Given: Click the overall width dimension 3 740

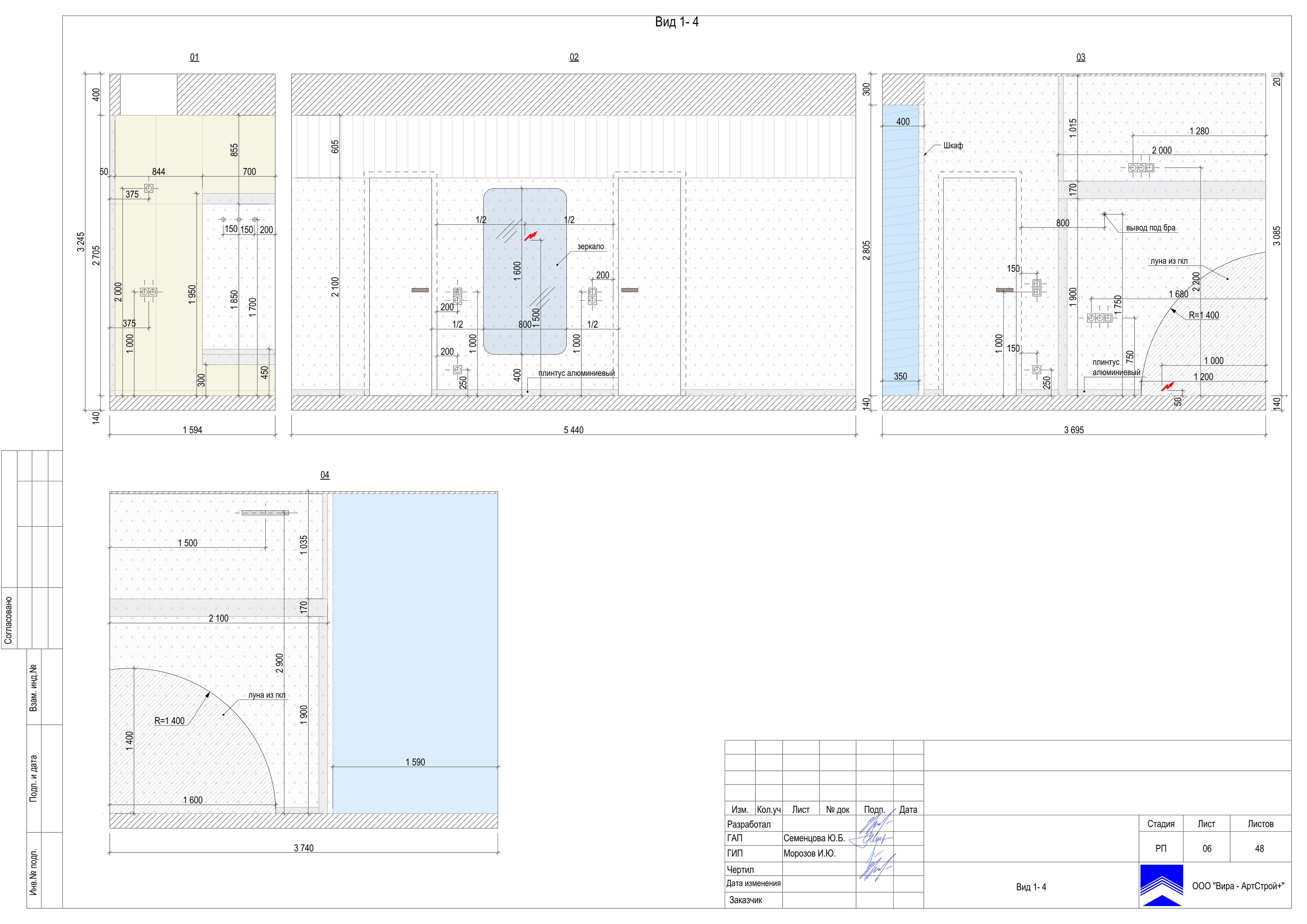Looking at the screenshot, I should coord(304,848).
